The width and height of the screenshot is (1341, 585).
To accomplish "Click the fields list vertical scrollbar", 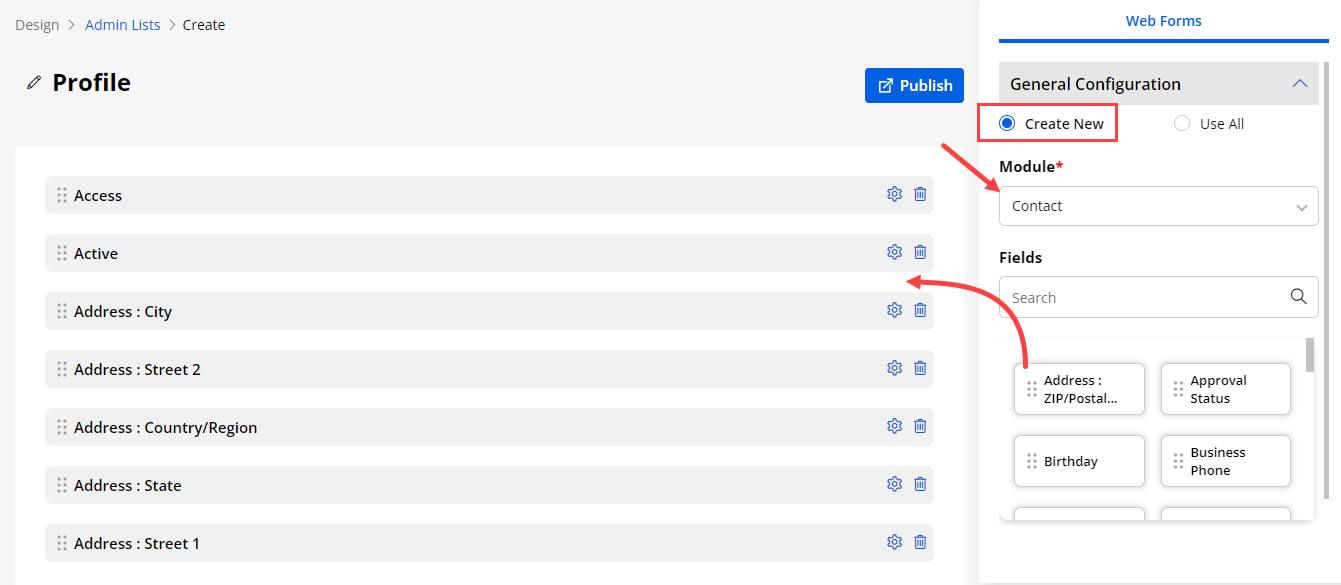I will coord(1310,356).
